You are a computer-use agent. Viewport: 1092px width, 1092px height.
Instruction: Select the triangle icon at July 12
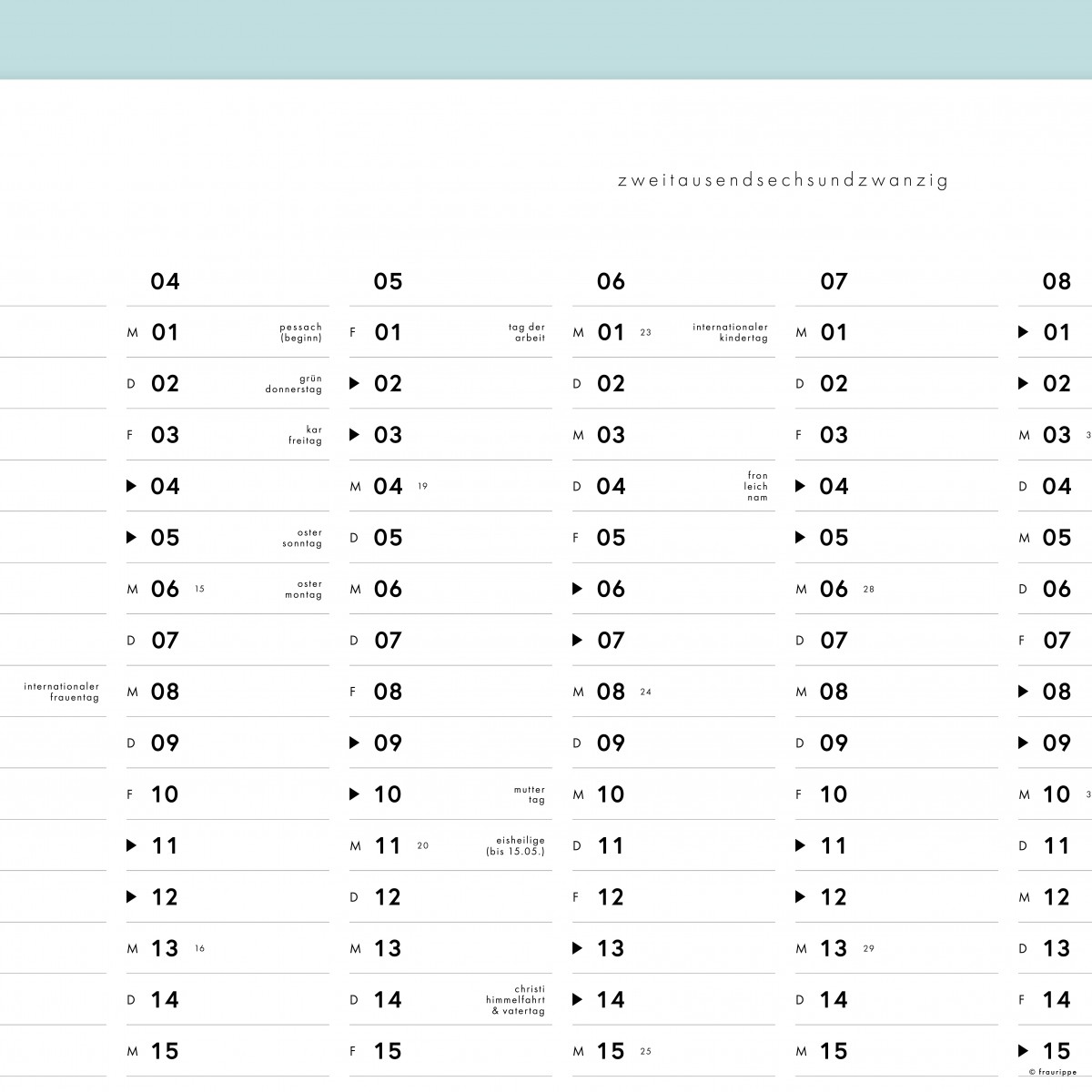pos(800,897)
